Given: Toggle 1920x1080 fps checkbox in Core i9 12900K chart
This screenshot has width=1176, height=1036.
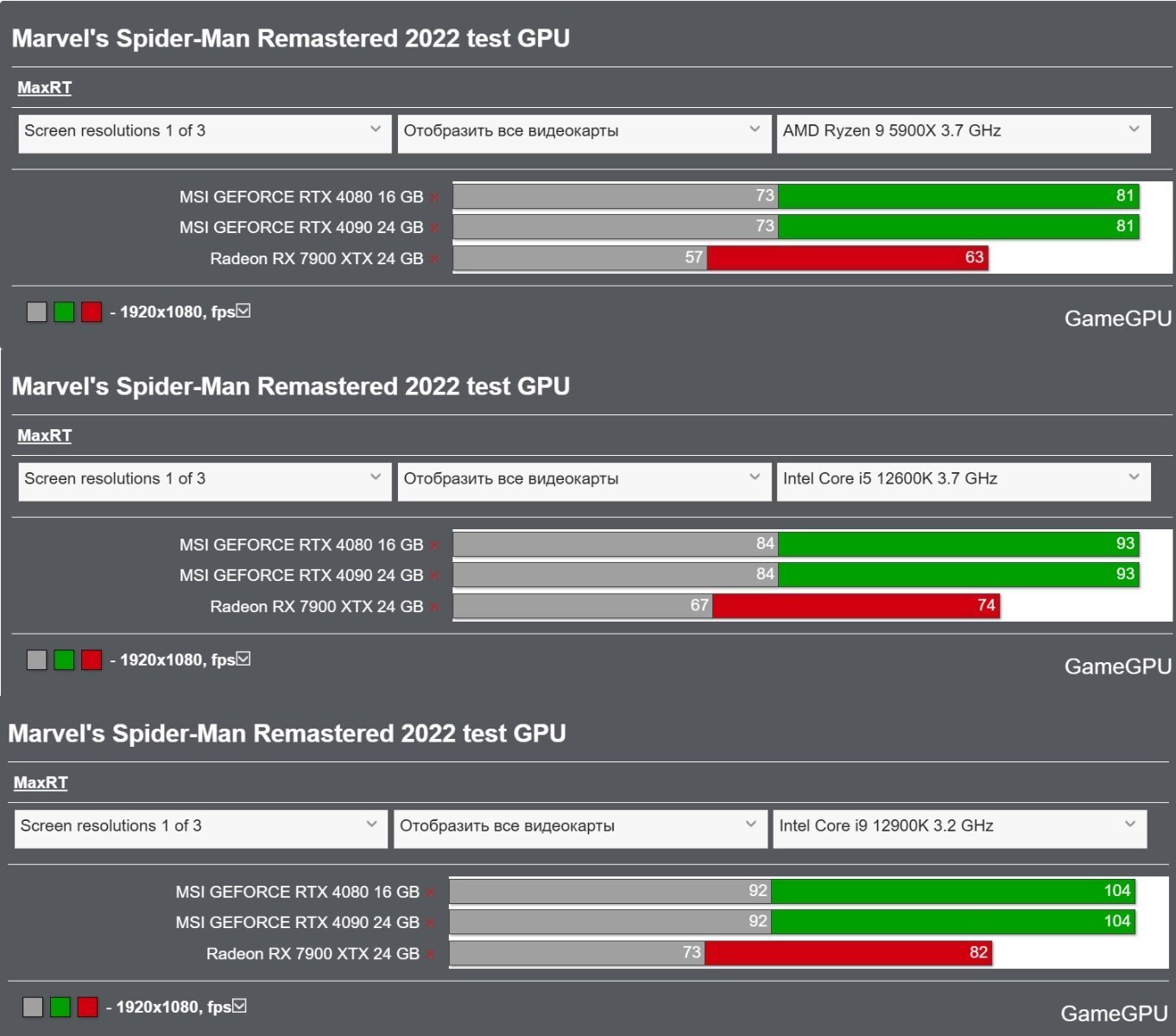Looking at the screenshot, I should (x=239, y=1006).
